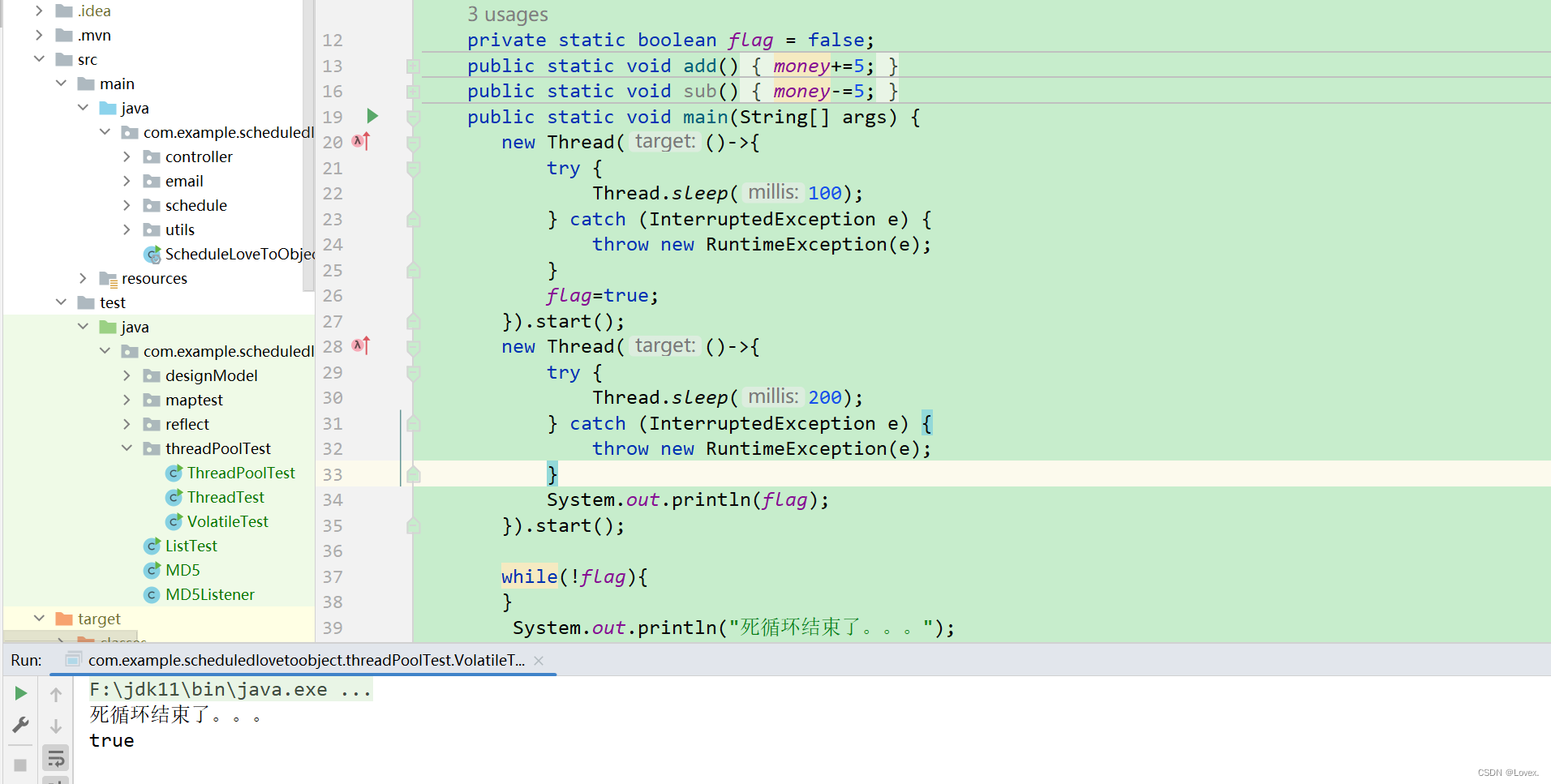Open ThreadTest class file

pos(226,497)
